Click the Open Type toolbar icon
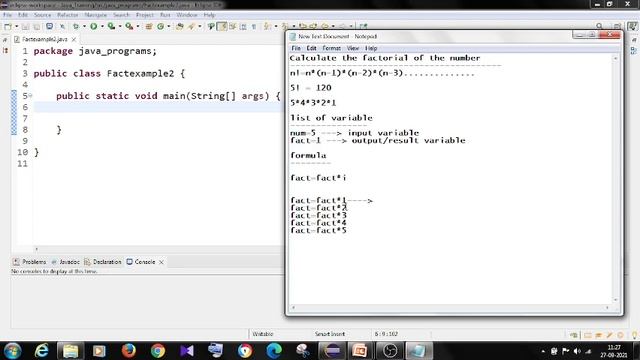The image size is (640, 360). [x=180, y=27]
